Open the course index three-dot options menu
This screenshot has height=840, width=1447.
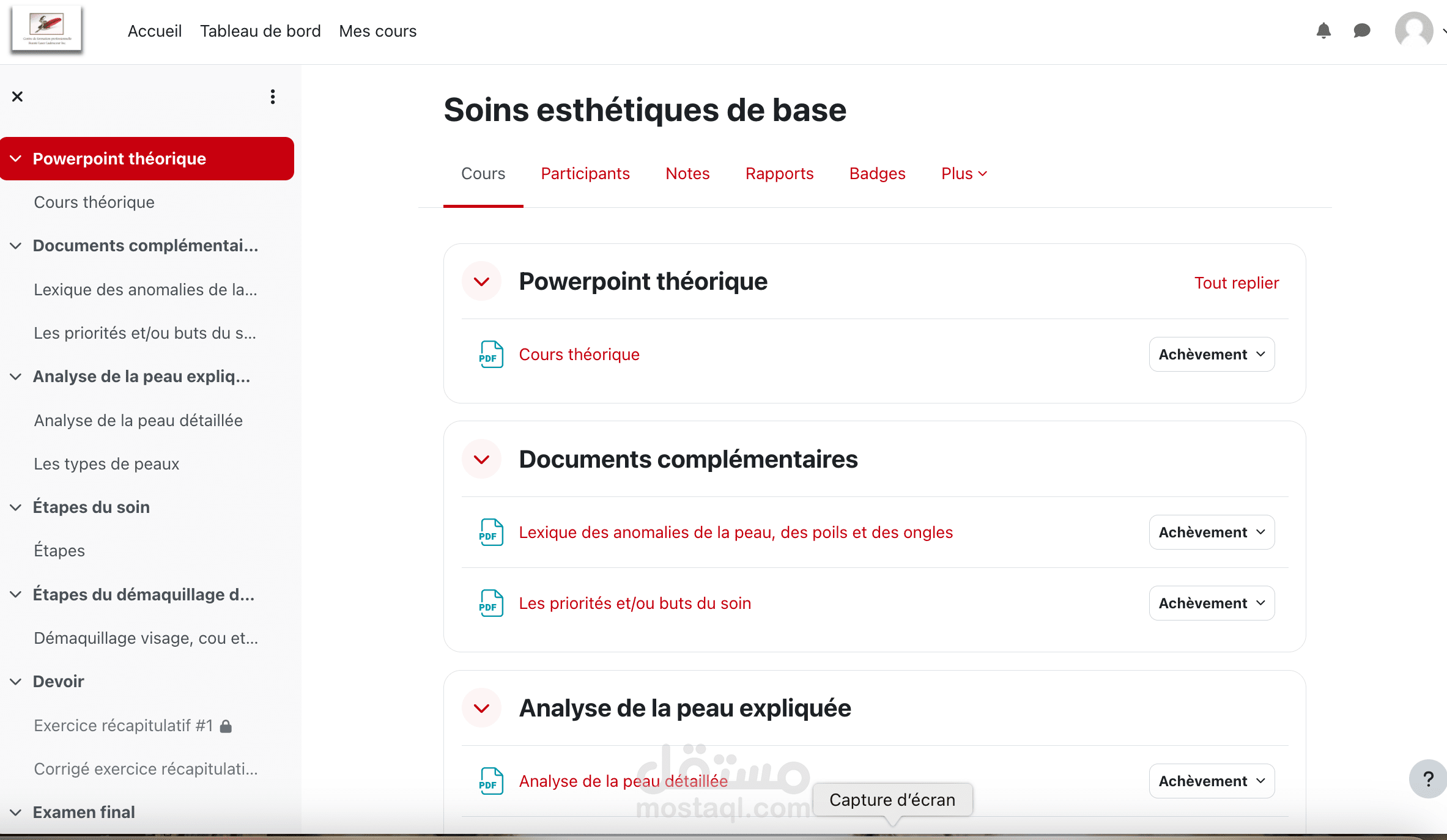273,97
